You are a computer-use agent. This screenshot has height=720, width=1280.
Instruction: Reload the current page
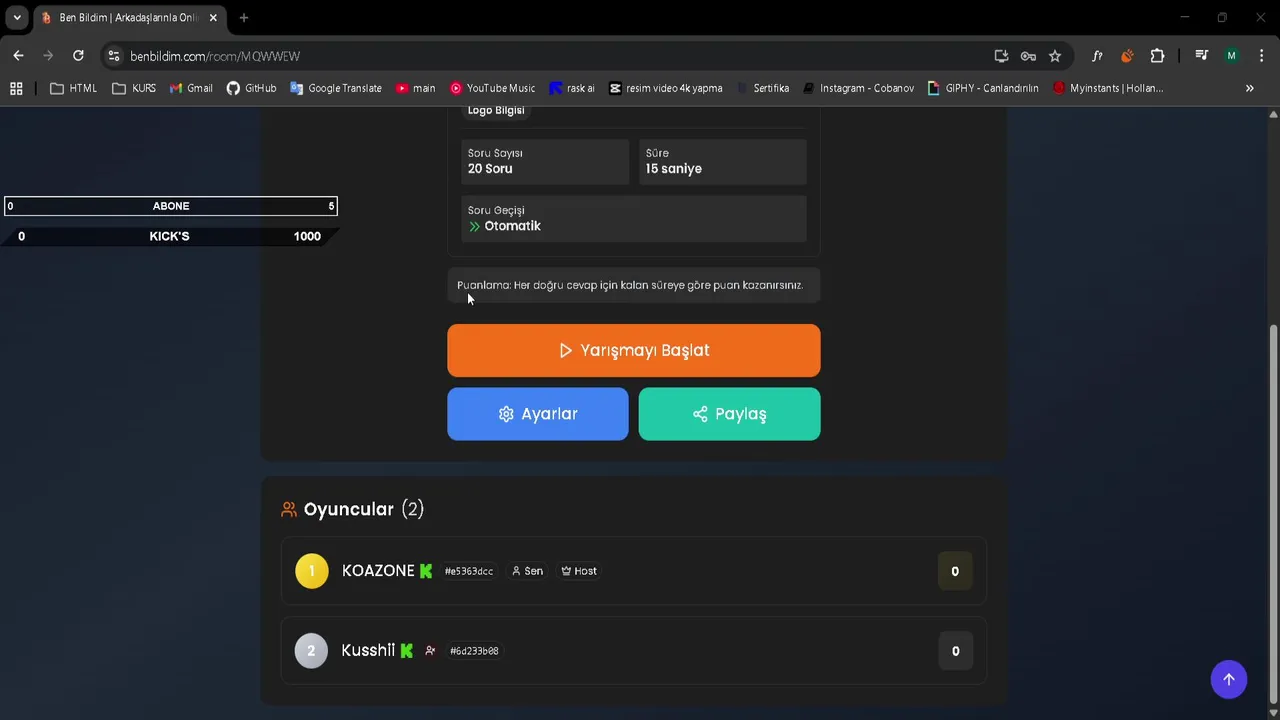point(78,56)
